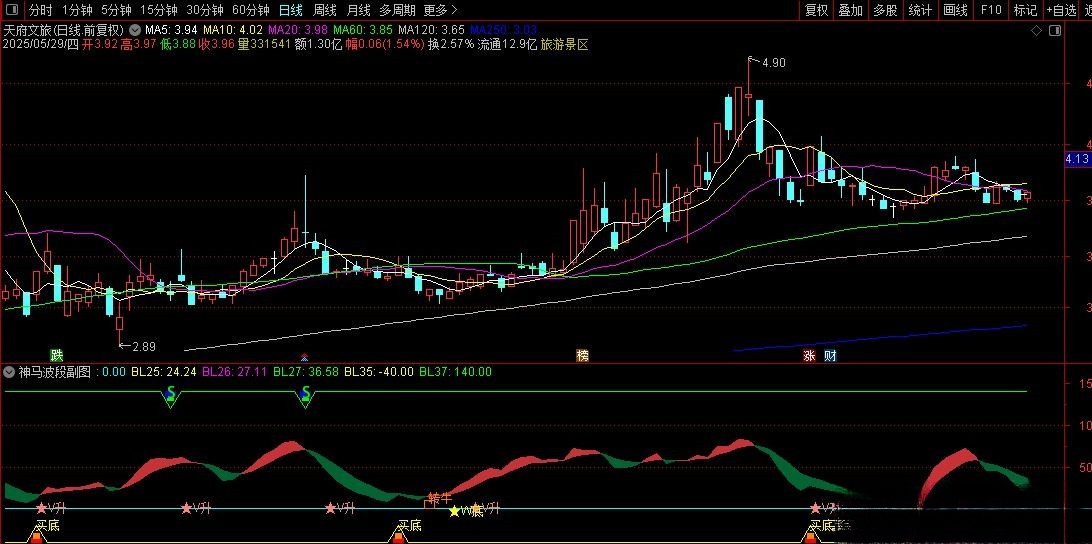Select the 周线 weekly period tab

pyautogui.click(x=325, y=10)
